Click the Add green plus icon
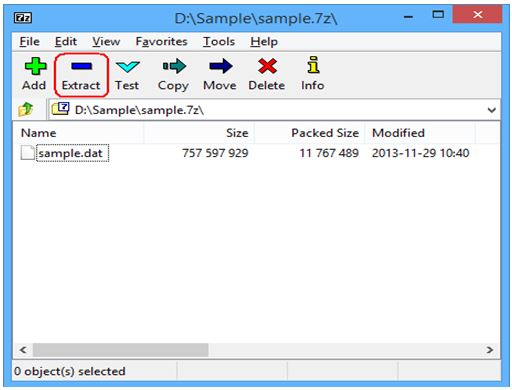This screenshot has width=512, height=390. (35, 66)
